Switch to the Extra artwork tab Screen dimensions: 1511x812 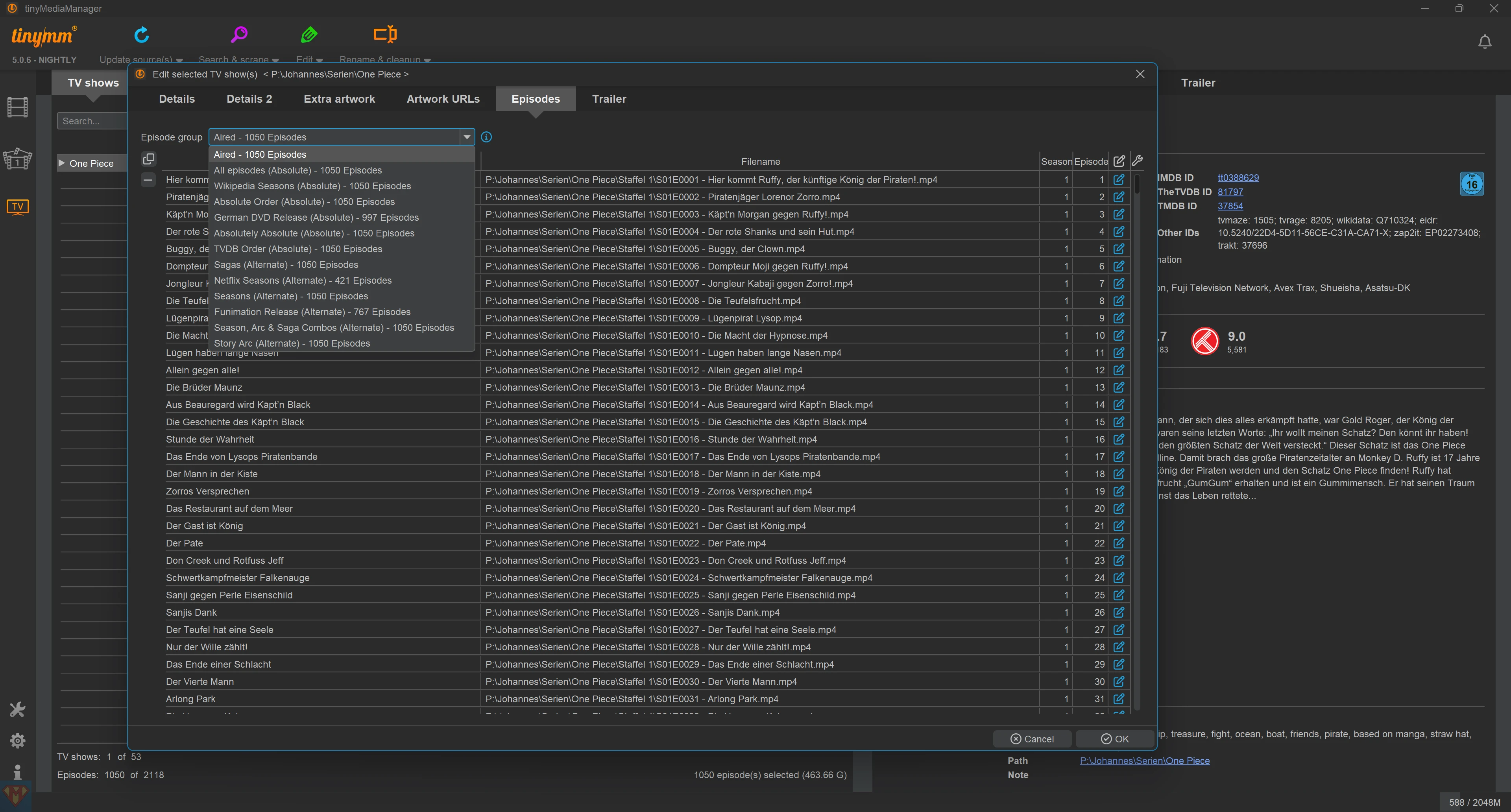[339, 99]
